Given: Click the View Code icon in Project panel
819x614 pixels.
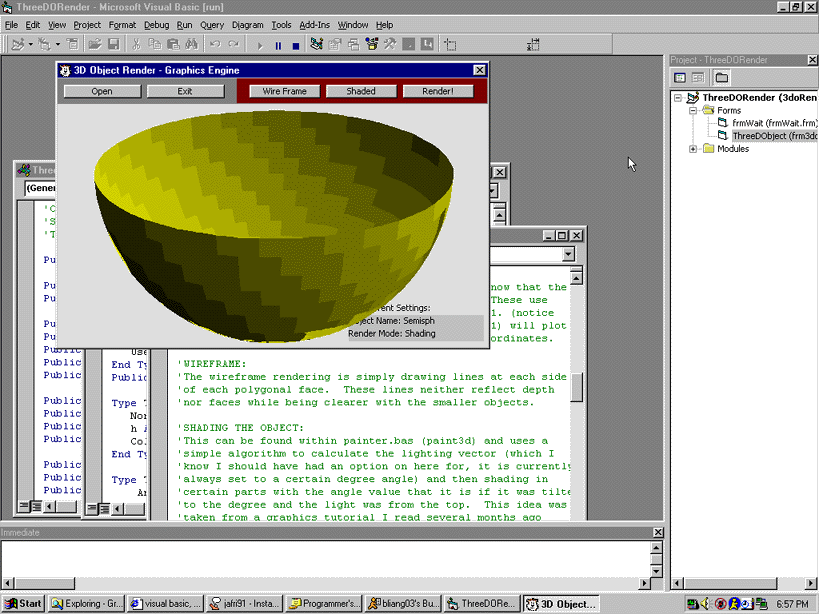Looking at the screenshot, I should coord(680,77).
